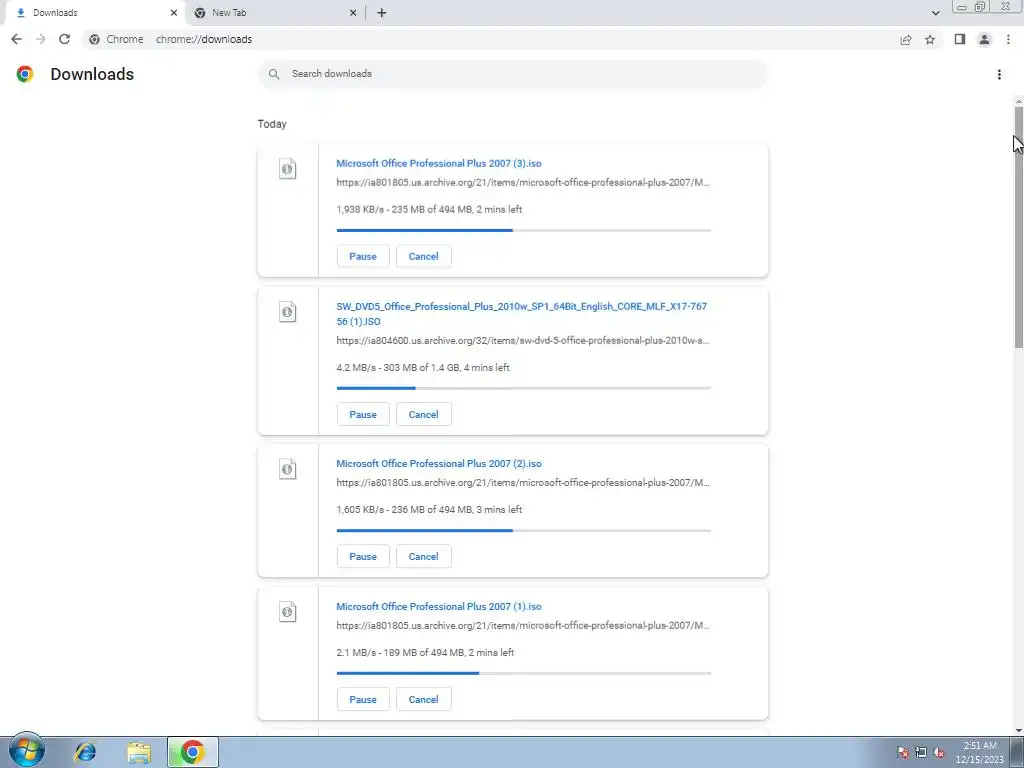
Task: Click file icon for SW_DVD5 Office 2010 ISO
Action: pos(287,312)
